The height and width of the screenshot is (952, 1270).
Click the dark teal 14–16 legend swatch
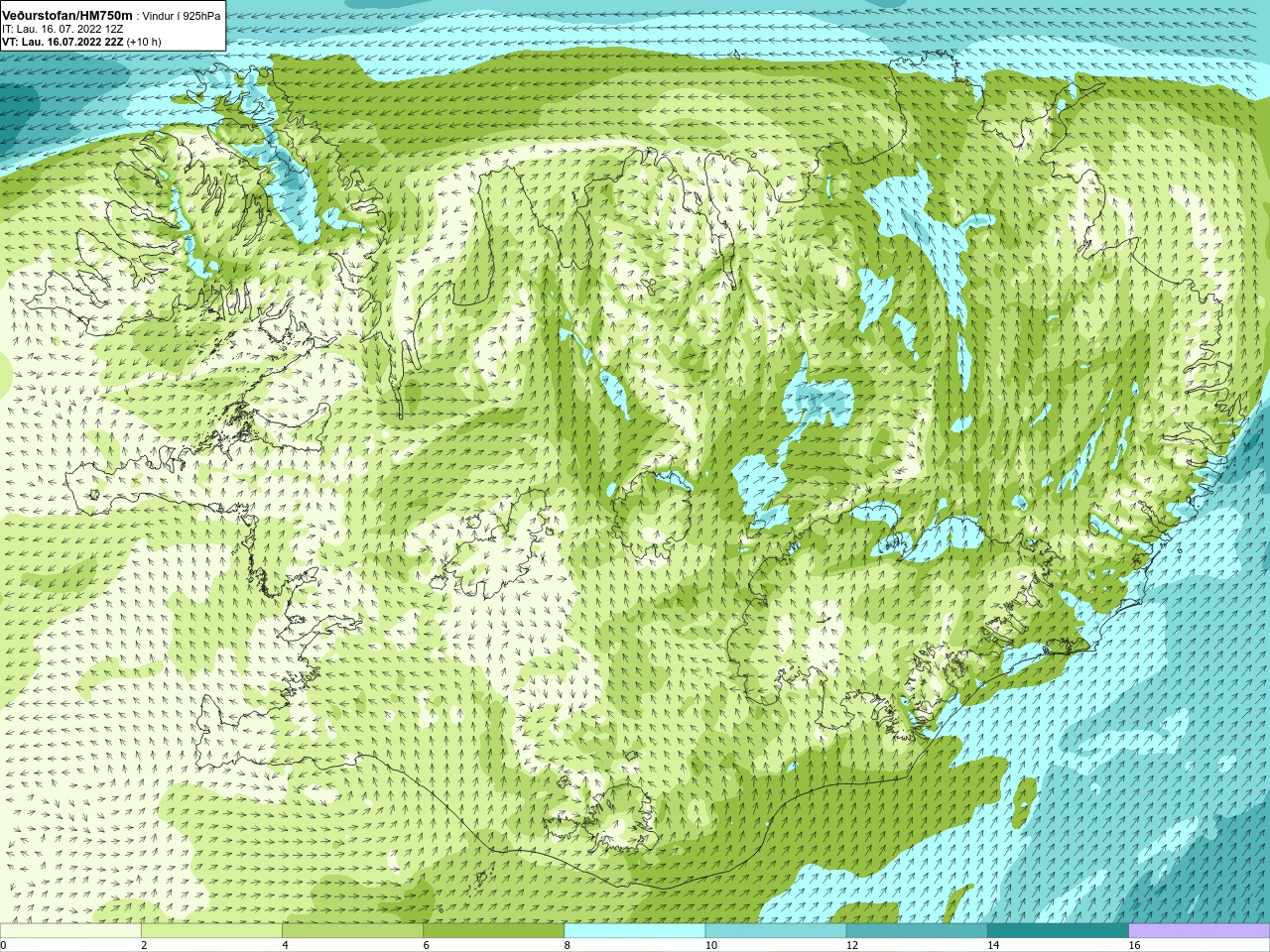point(1058,931)
